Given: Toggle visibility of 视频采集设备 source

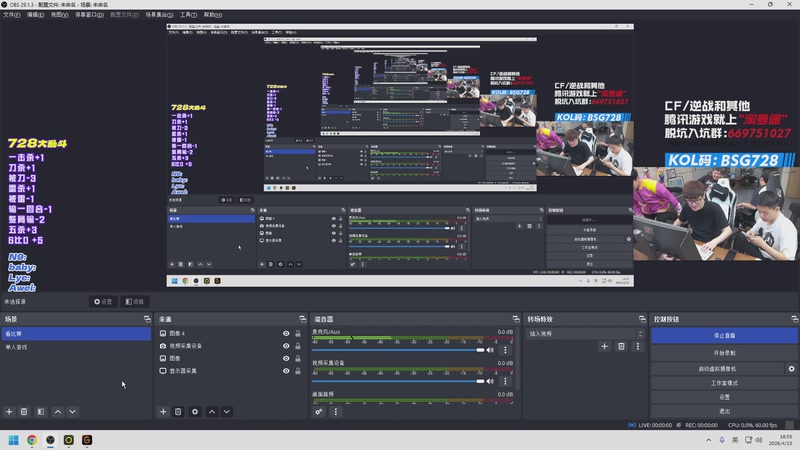Looking at the screenshot, I should click(286, 346).
